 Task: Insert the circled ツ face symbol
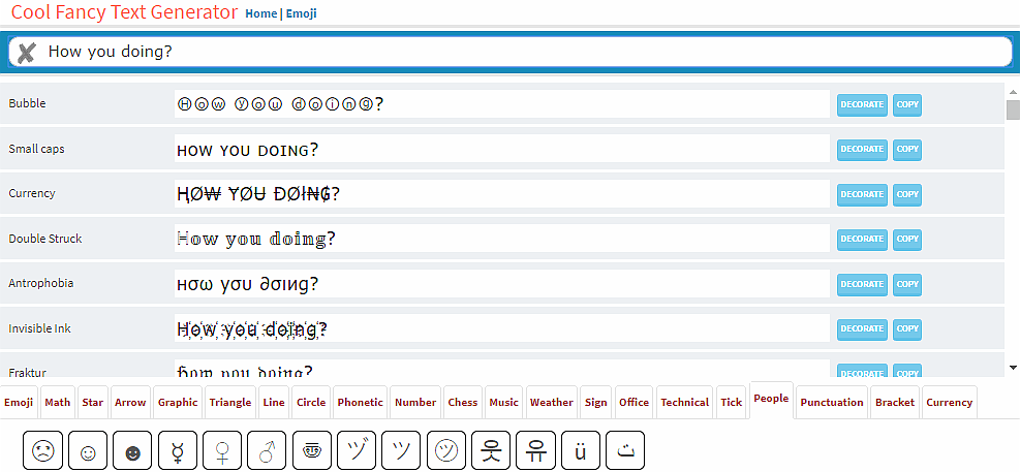[x=446, y=451]
